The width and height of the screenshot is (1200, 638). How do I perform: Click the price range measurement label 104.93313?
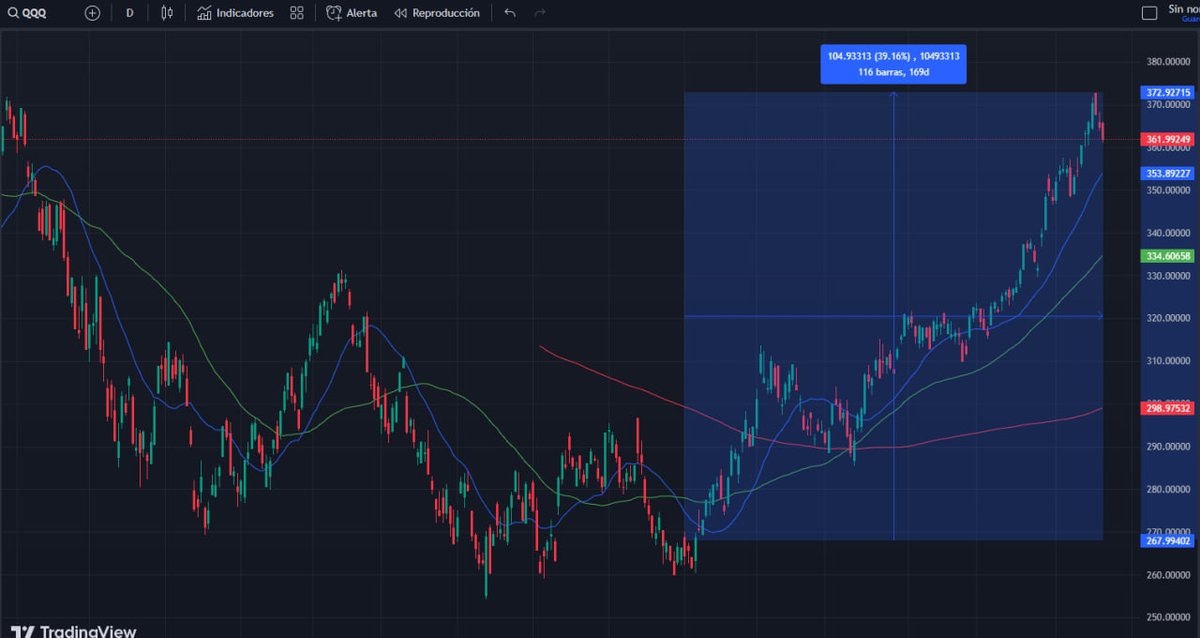(x=893, y=57)
